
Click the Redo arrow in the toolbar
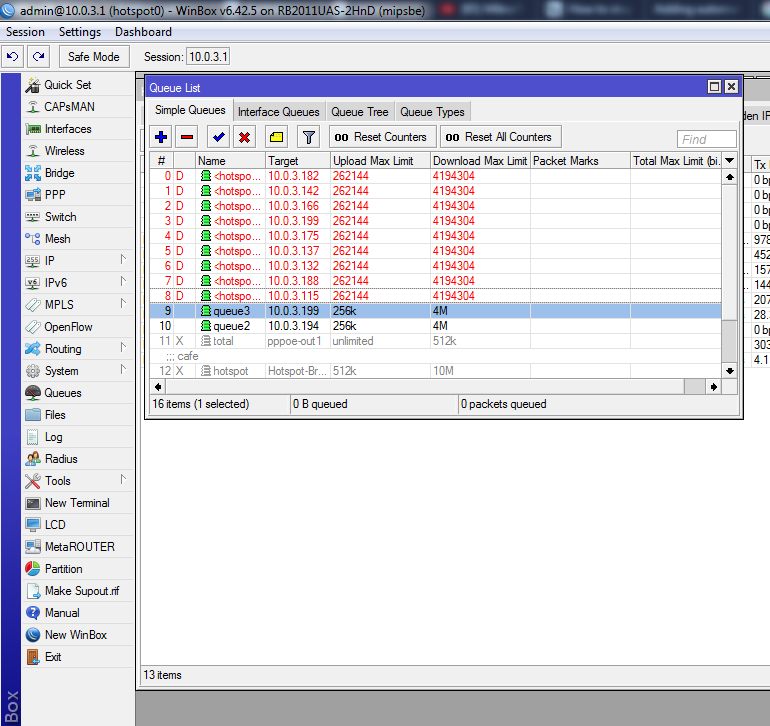(38, 56)
